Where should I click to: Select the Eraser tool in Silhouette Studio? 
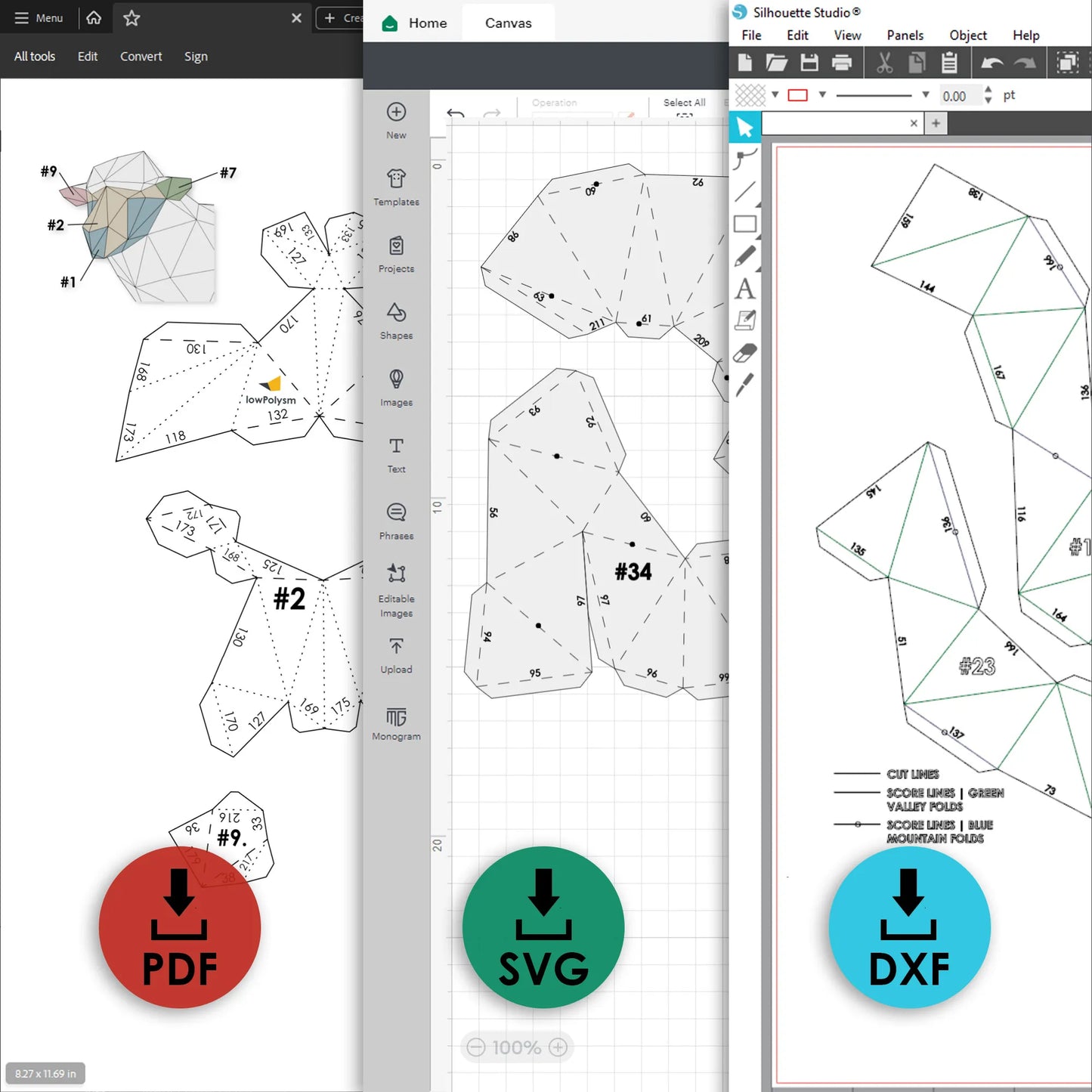pos(745,354)
